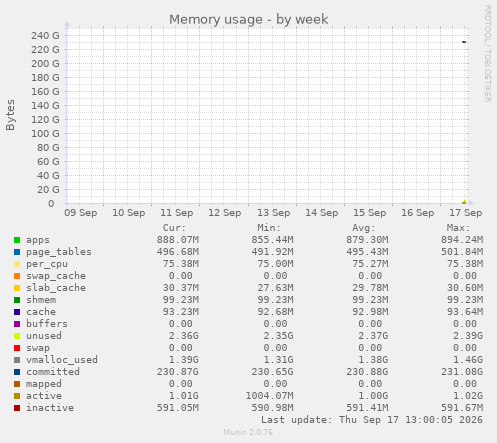Viewport: 497px width, 443px height.
Task: Click the dark red inactive swatch
Action: (17, 408)
